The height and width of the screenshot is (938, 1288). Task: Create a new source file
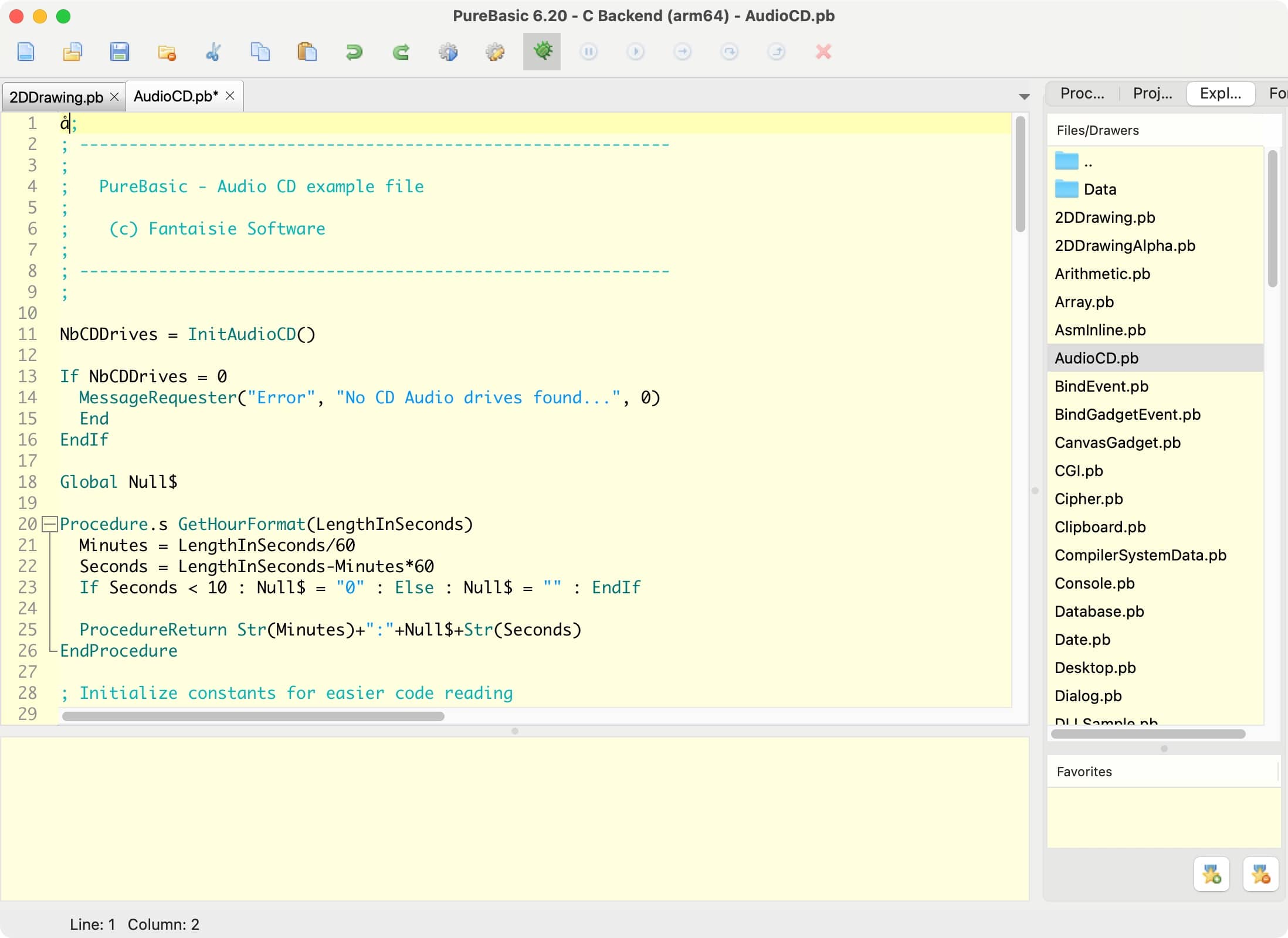click(26, 52)
